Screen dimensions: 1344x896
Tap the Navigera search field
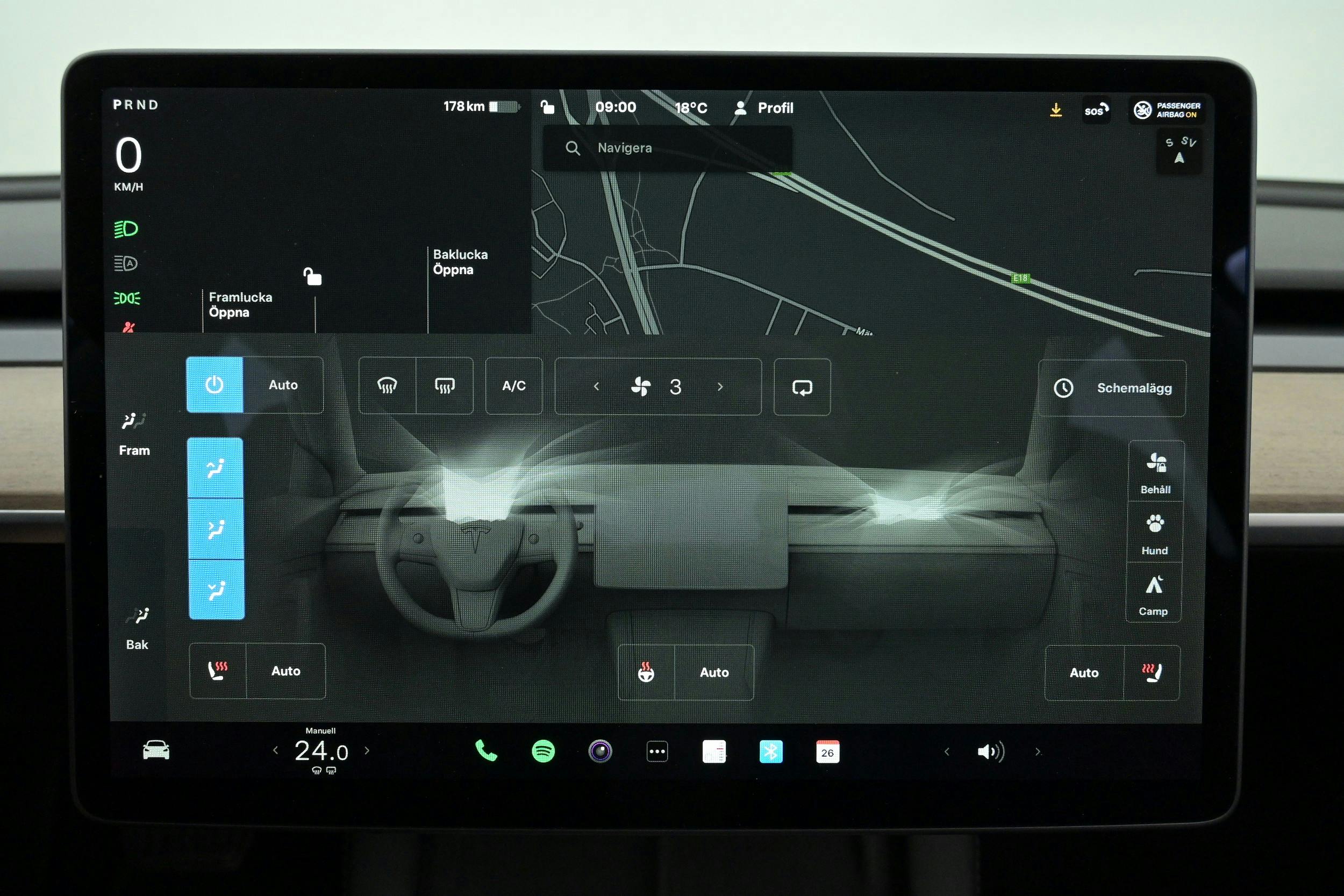(x=667, y=148)
